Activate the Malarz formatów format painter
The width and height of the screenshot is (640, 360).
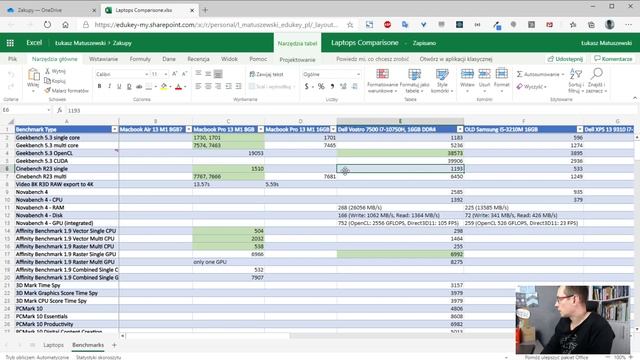(67, 91)
